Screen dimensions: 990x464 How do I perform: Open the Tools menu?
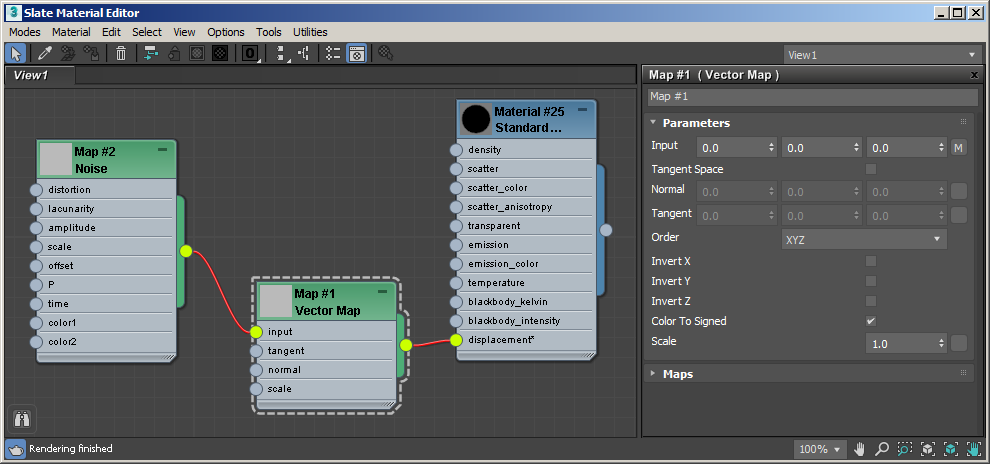(269, 32)
